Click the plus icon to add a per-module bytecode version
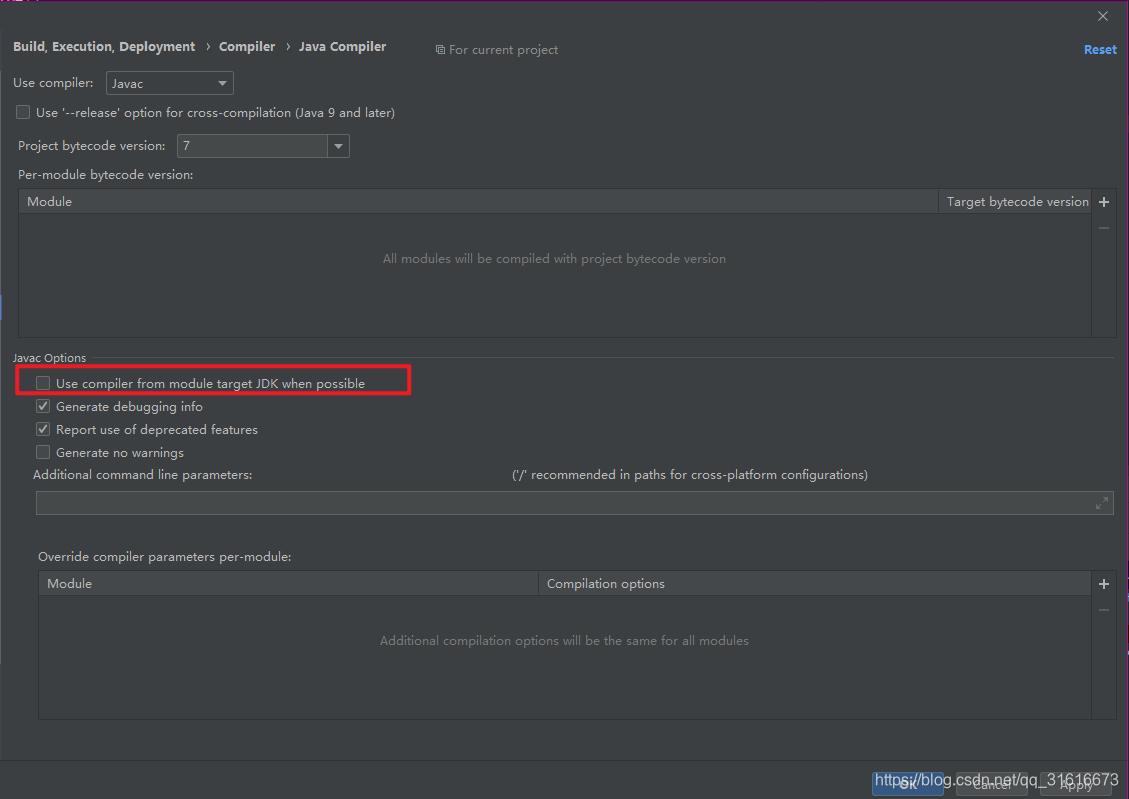The width and height of the screenshot is (1129, 799). (1103, 201)
